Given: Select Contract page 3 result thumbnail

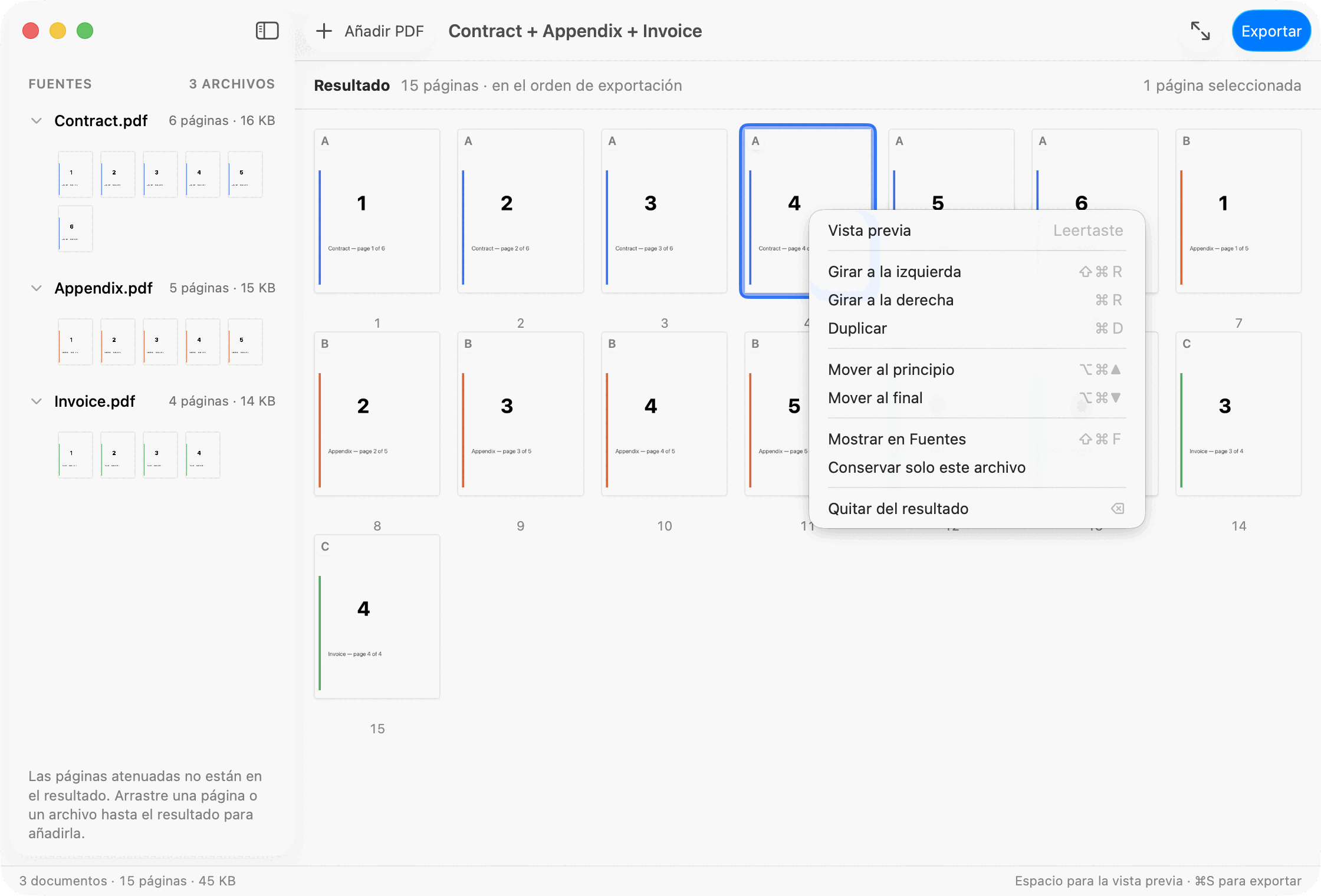Looking at the screenshot, I should (x=664, y=211).
